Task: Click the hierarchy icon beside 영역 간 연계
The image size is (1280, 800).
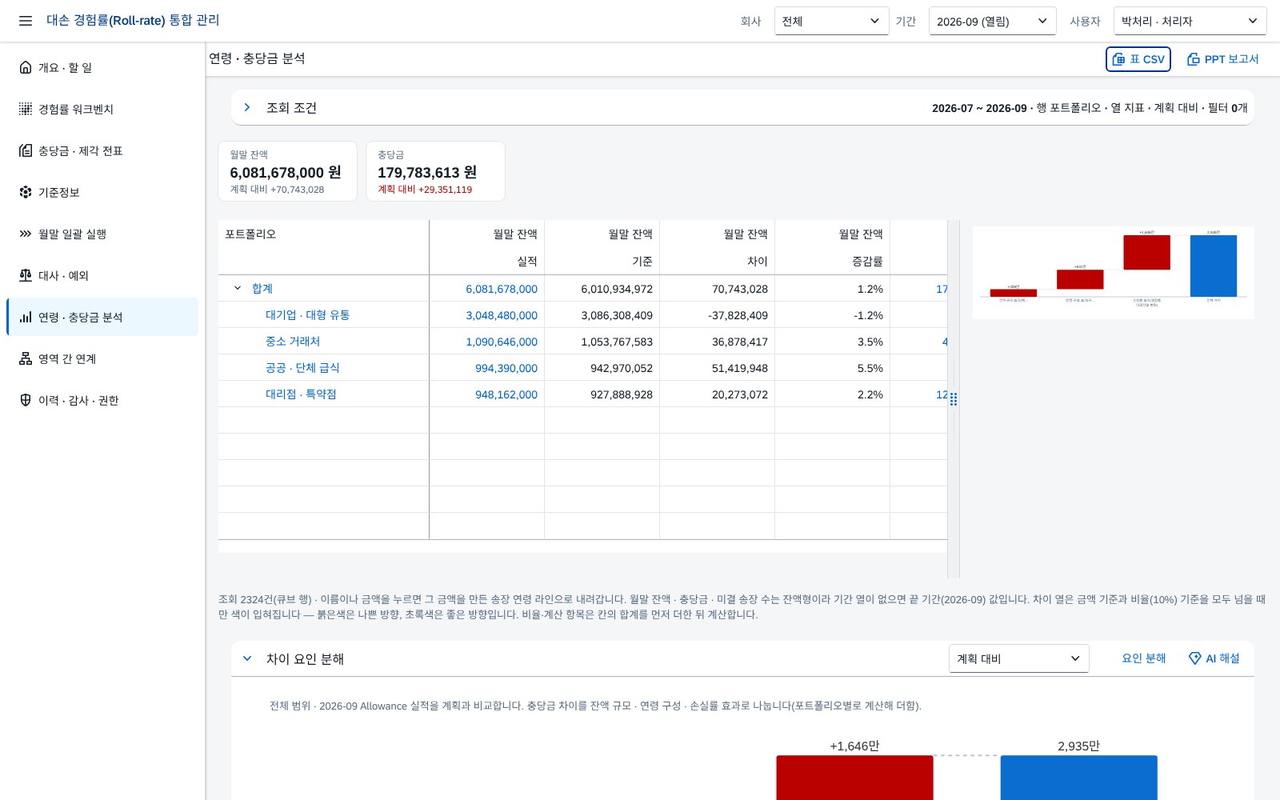Action: pyautogui.click(x=25, y=359)
